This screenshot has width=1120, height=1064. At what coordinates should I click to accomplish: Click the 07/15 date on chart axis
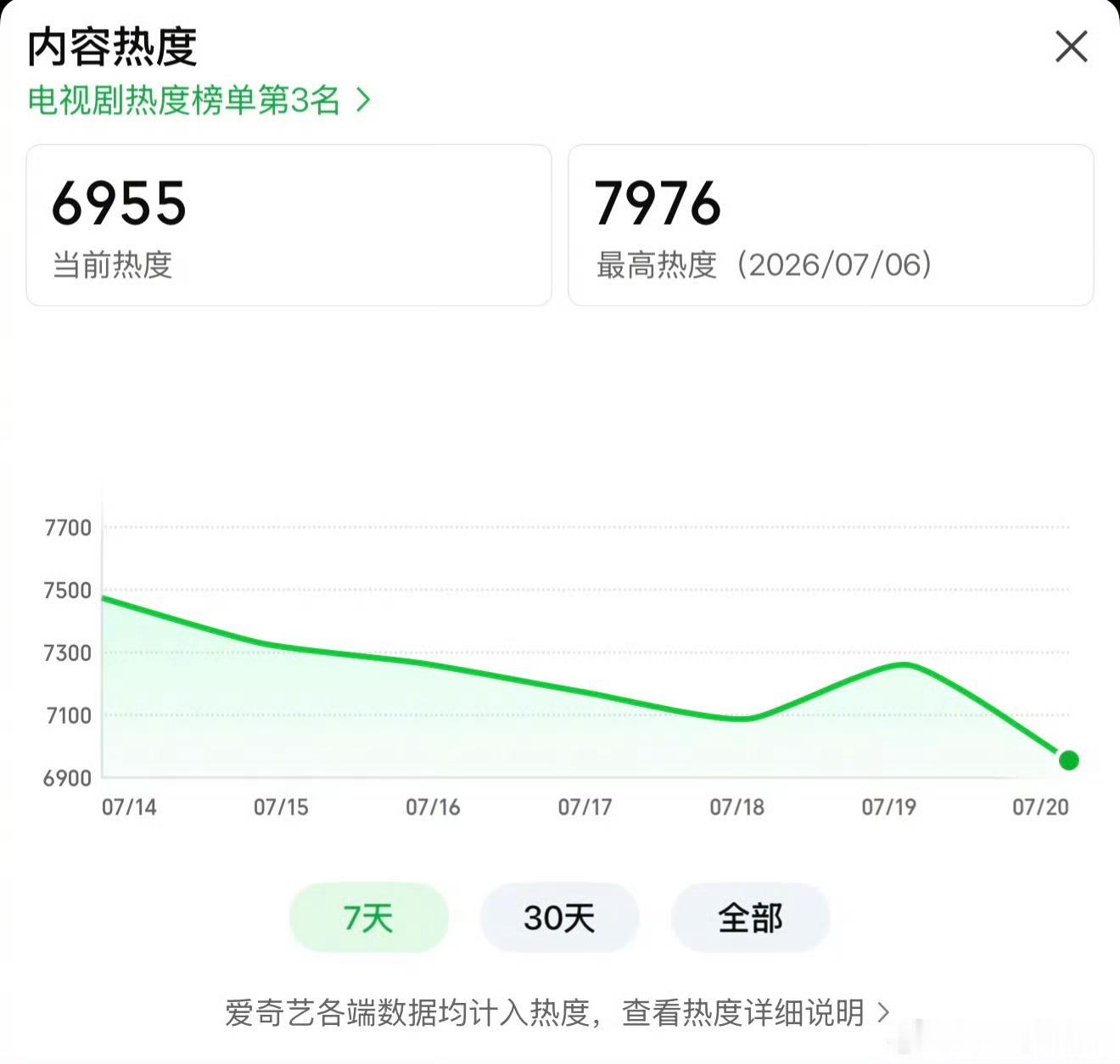tap(281, 807)
